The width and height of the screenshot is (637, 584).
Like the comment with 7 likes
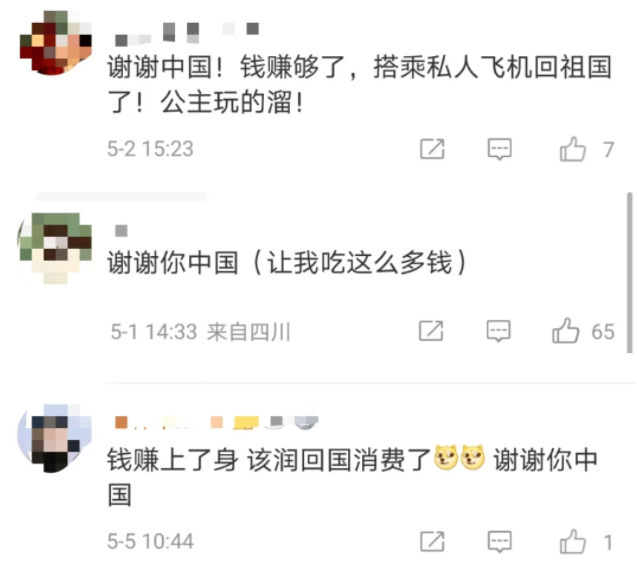coord(572,149)
